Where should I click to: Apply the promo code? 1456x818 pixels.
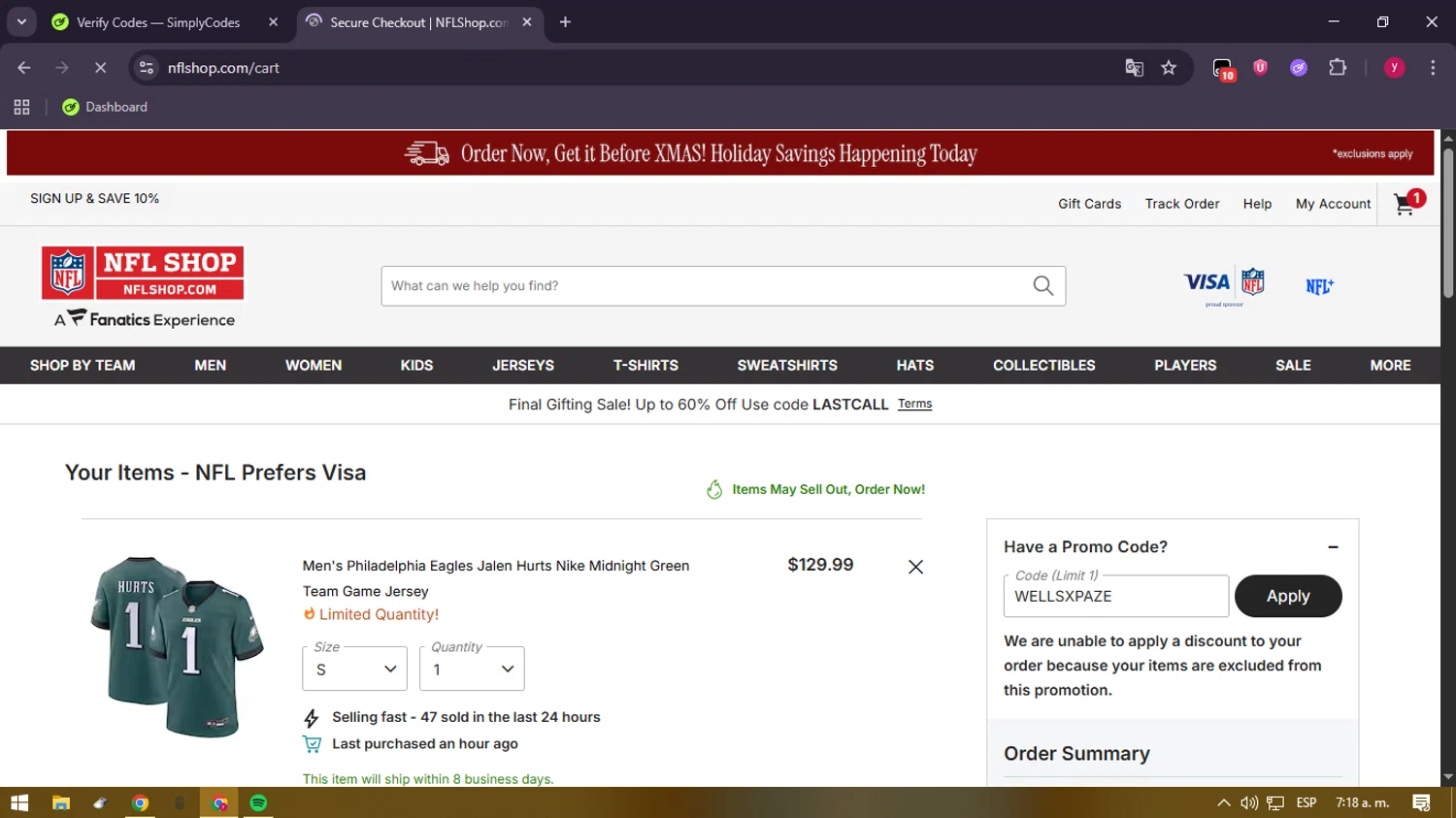pos(1288,596)
